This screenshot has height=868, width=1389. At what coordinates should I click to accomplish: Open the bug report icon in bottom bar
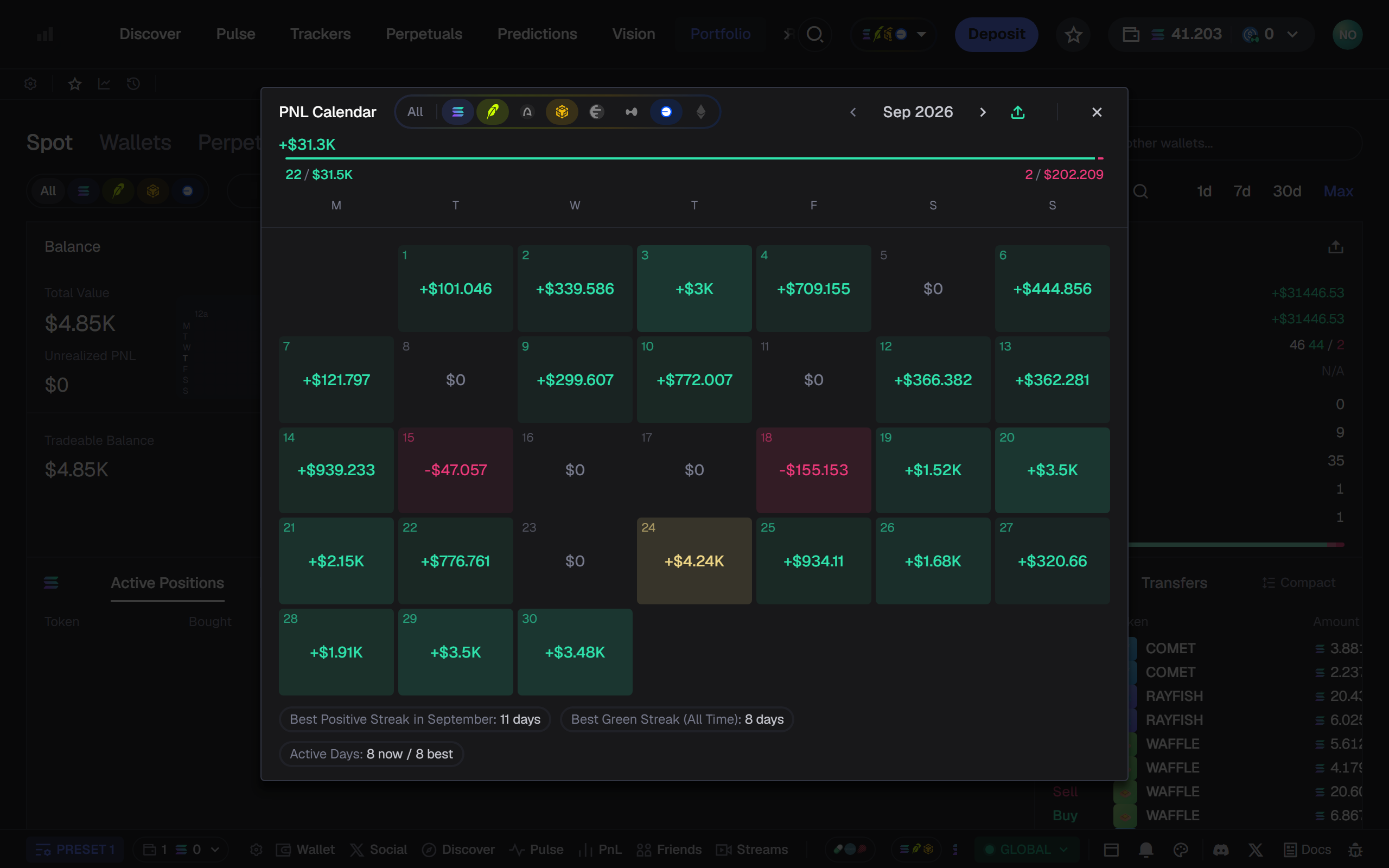[x=1355, y=849]
